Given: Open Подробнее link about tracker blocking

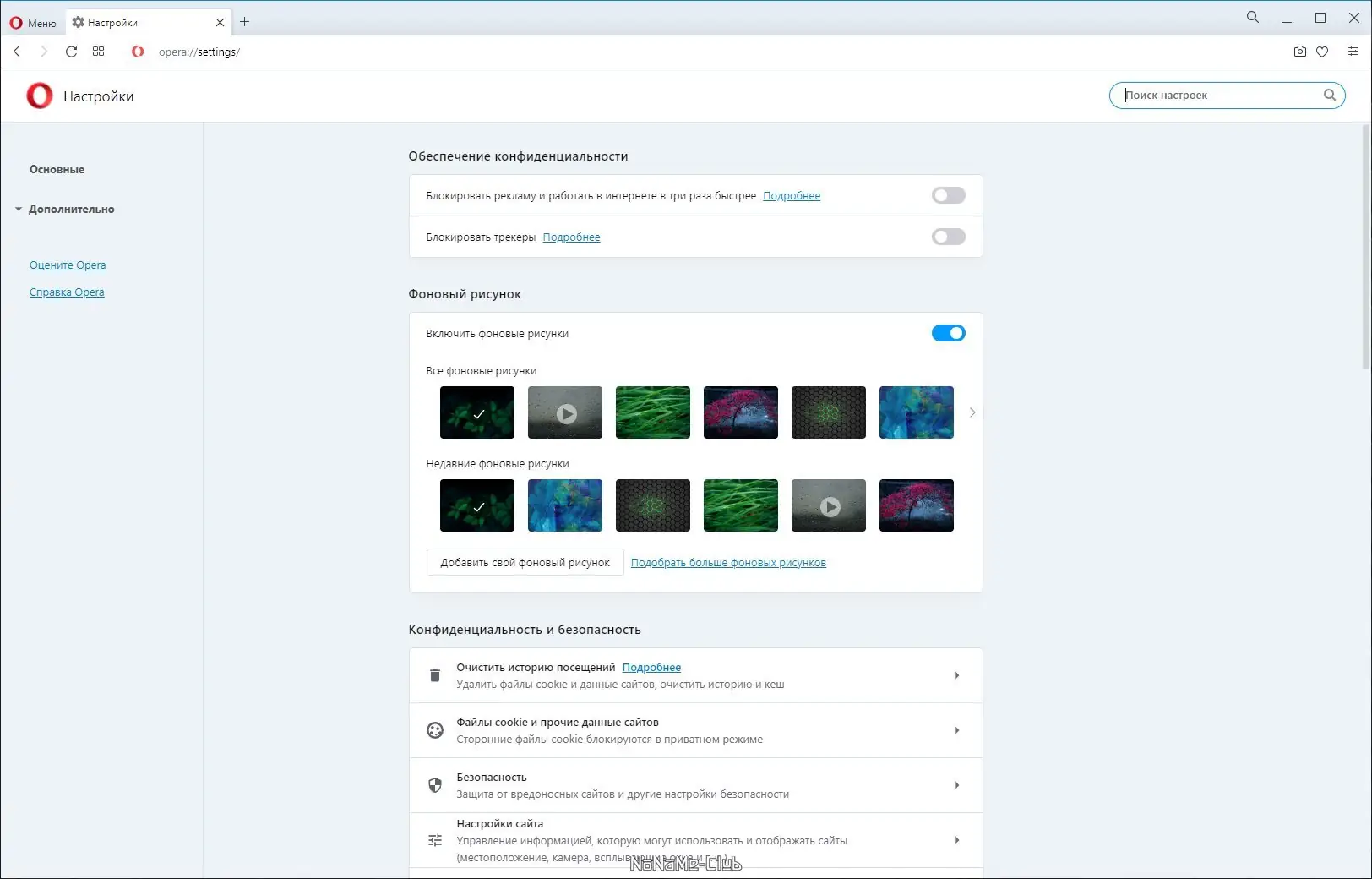Looking at the screenshot, I should pos(571,237).
